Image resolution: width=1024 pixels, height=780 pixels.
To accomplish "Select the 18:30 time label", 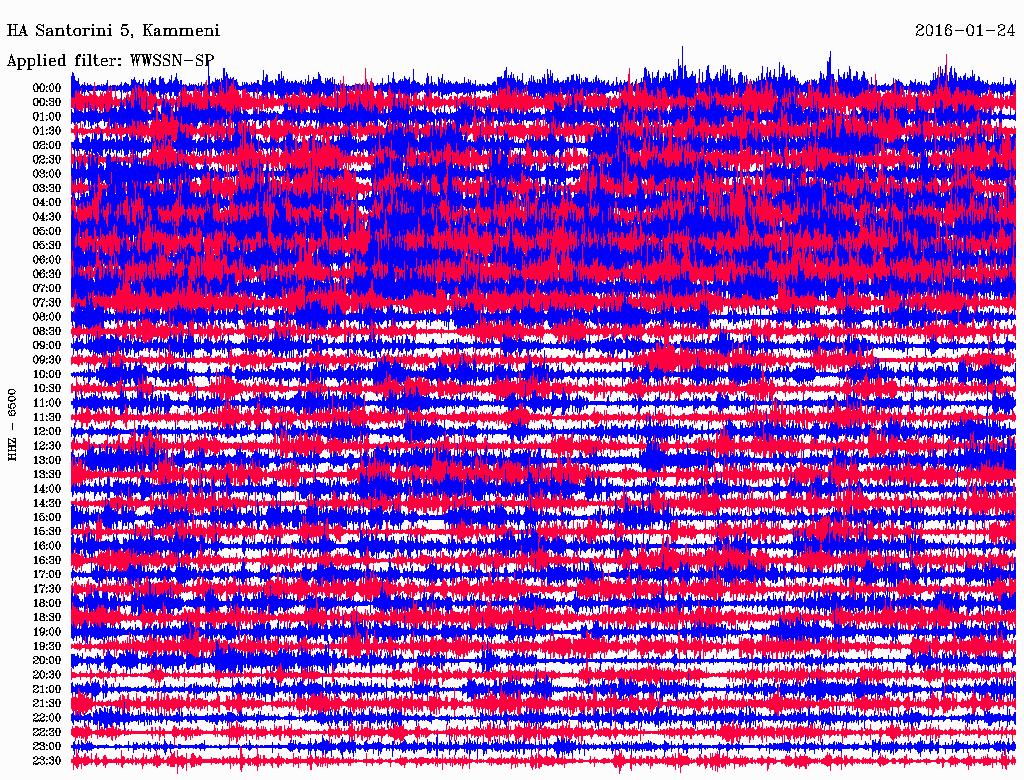I will [46, 617].
